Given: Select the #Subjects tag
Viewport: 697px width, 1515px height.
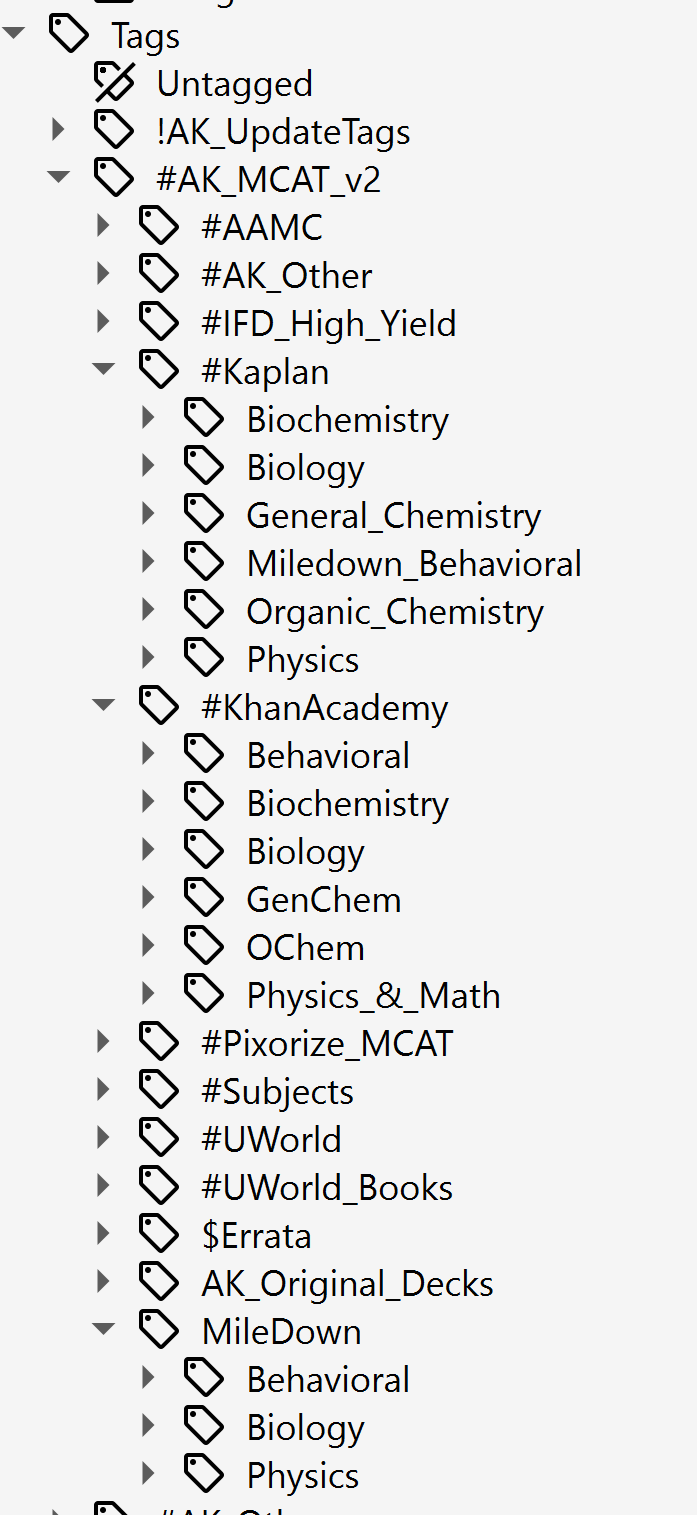Looking at the screenshot, I should [x=277, y=1092].
